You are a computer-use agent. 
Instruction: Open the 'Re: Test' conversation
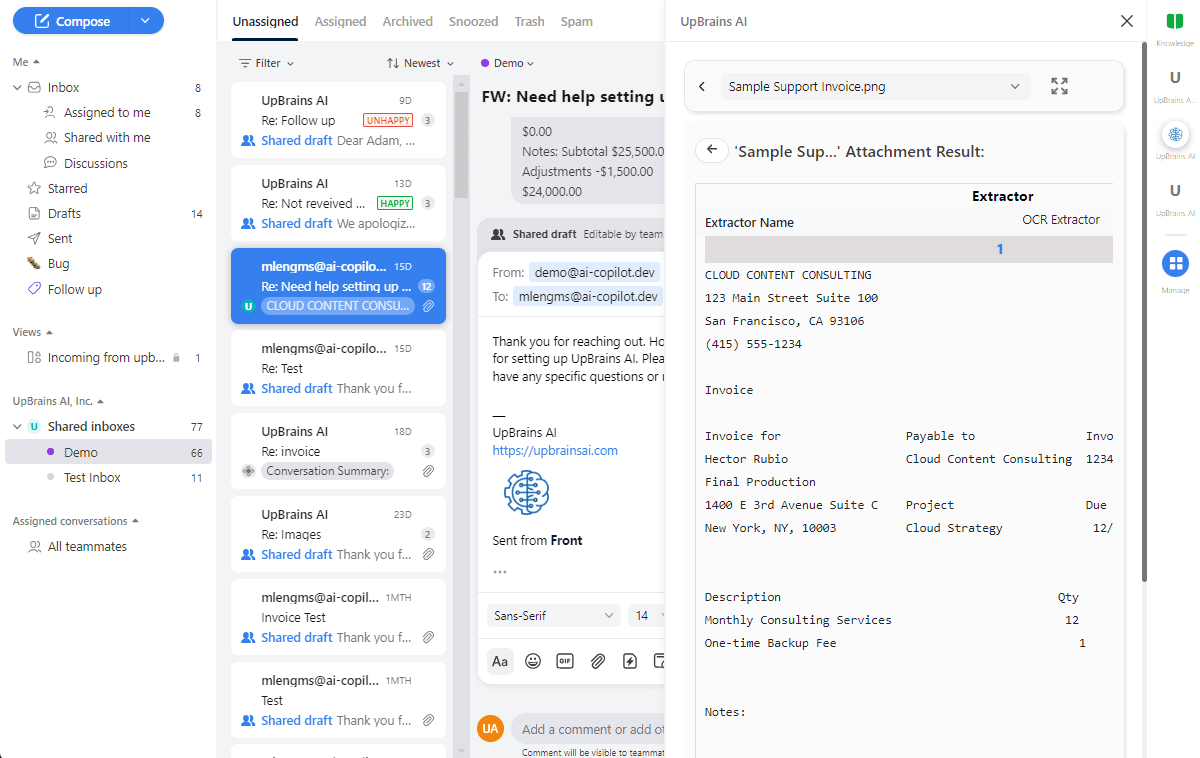click(338, 368)
